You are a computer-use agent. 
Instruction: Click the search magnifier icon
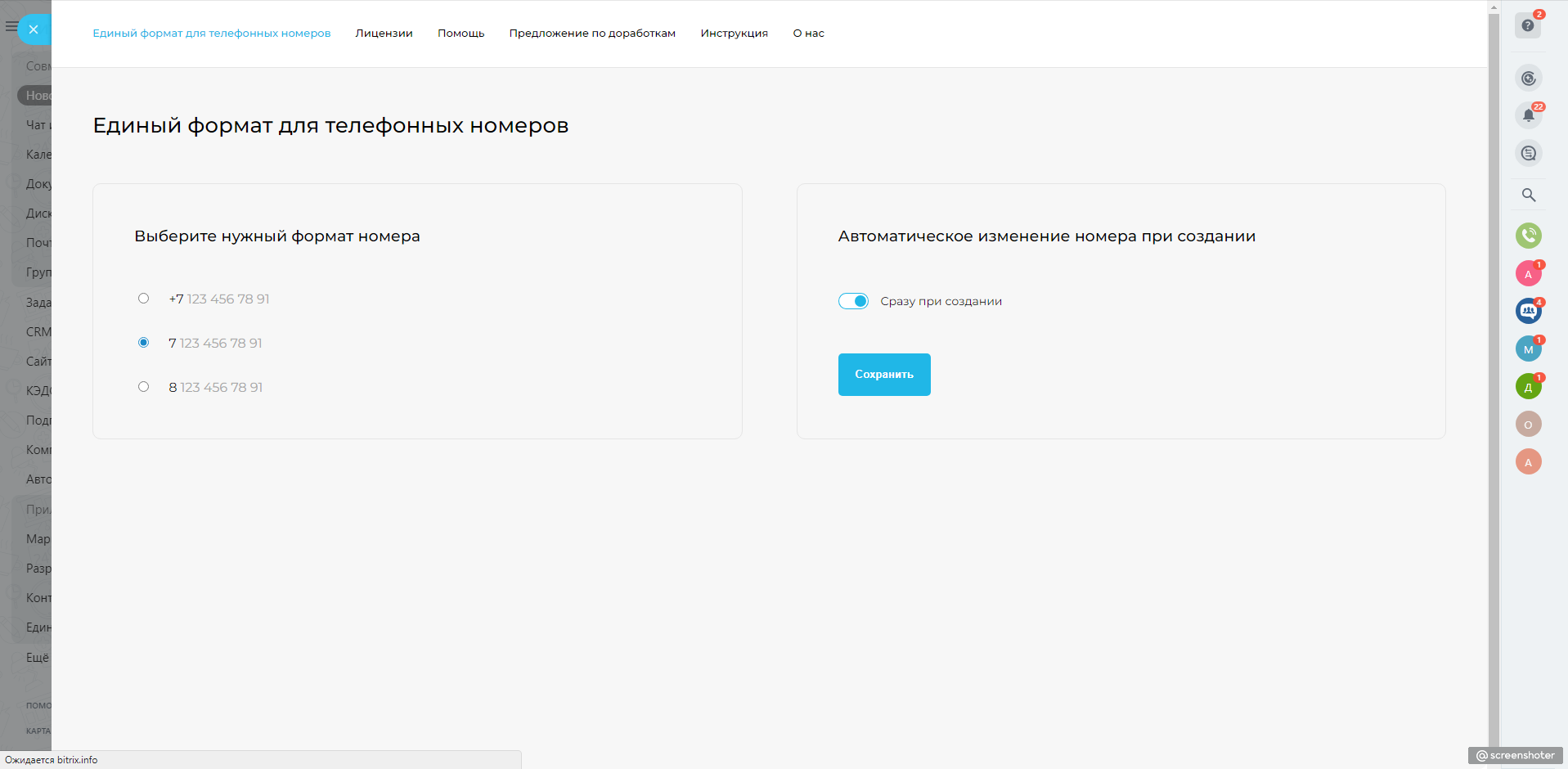[x=1528, y=195]
